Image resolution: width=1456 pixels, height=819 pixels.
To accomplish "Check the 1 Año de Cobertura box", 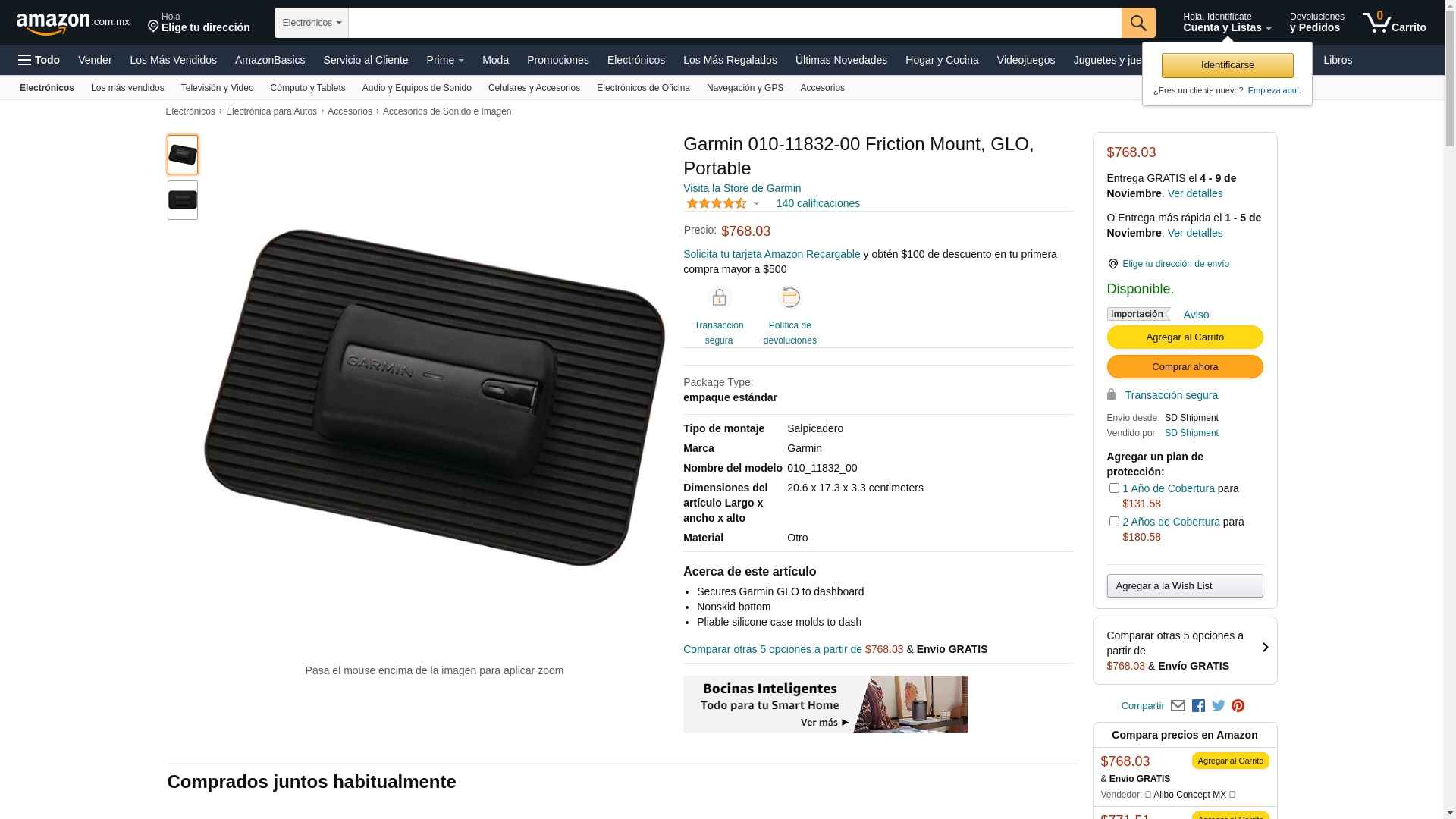I will (1114, 488).
